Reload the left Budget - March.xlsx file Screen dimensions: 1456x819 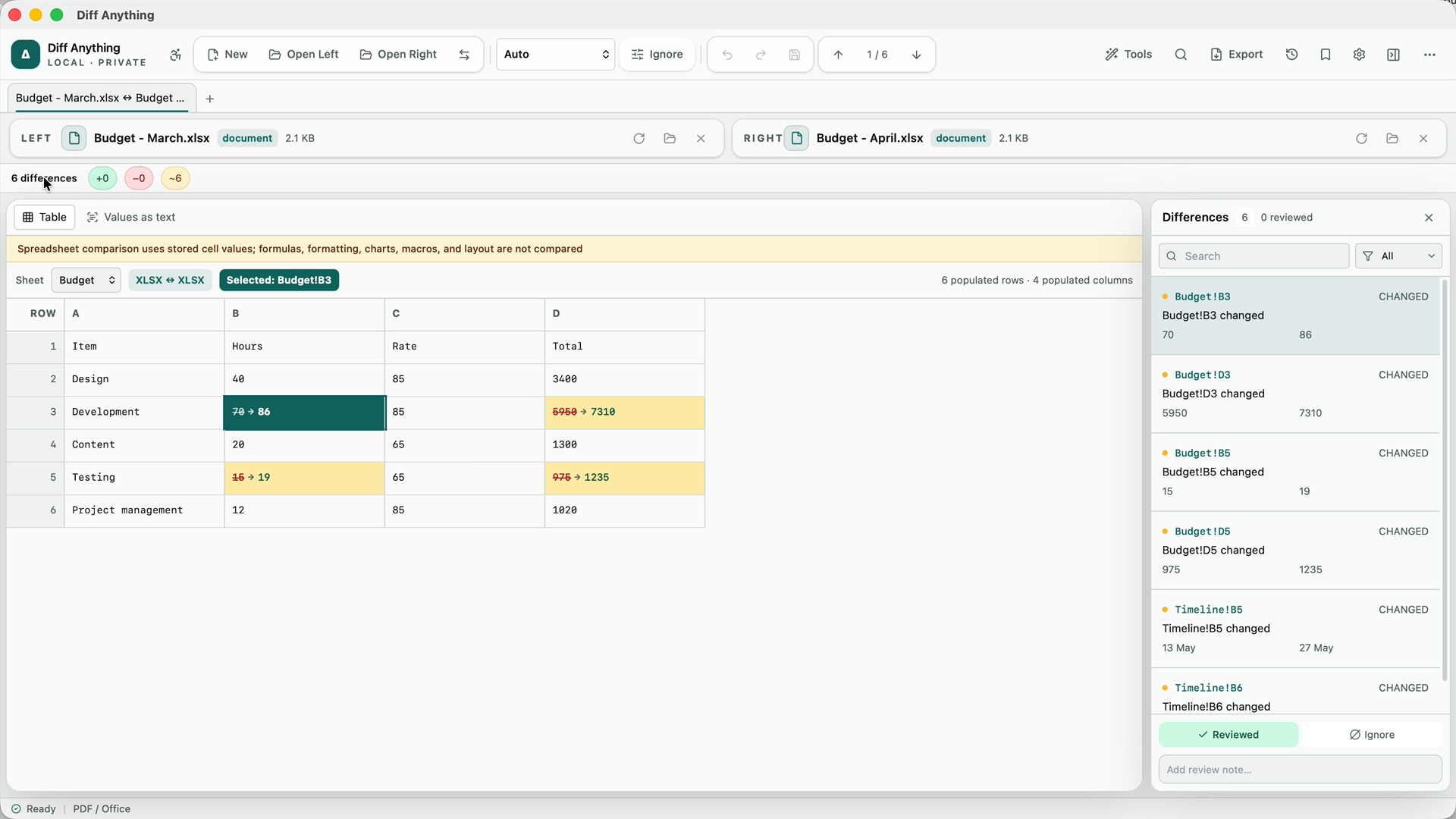point(639,138)
